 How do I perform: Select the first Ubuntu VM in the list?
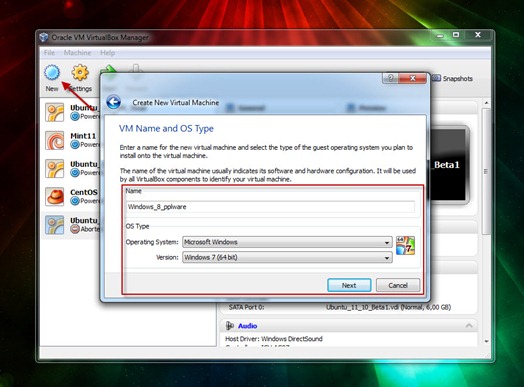point(71,112)
